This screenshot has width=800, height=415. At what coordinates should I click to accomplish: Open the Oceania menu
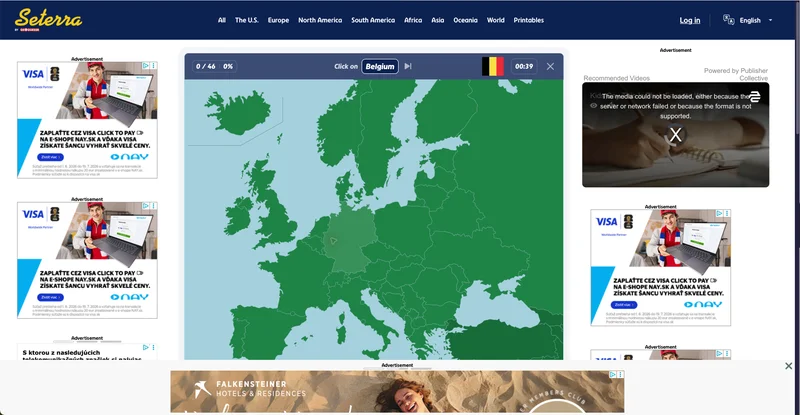coord(465,20)
